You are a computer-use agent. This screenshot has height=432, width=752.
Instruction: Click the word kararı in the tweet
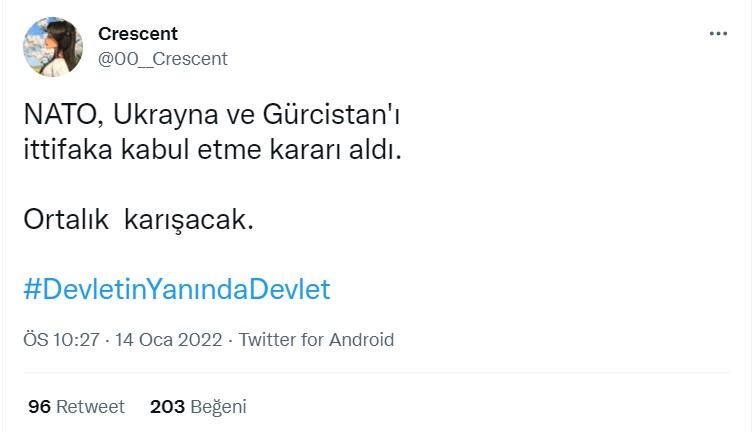313,153
